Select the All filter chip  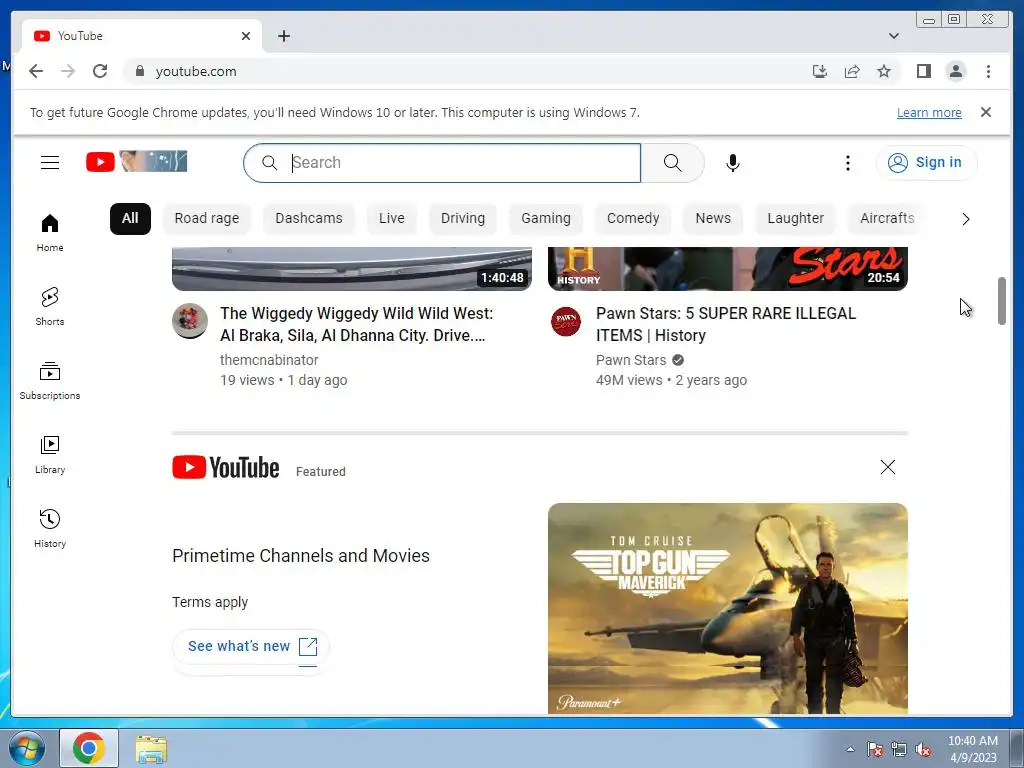130,218
